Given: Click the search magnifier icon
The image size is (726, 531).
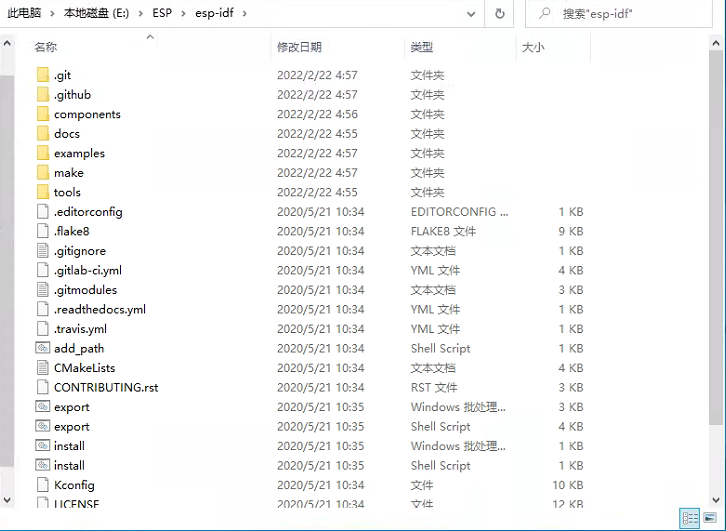Looking at the screenshot, I should click(545, 13).
